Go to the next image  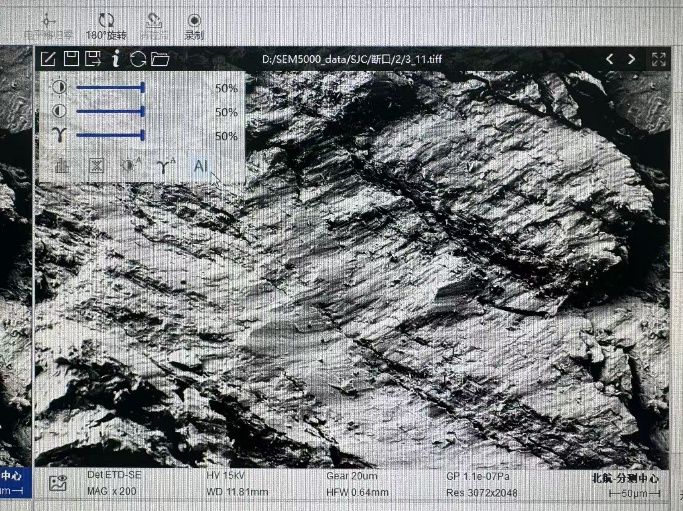point(632,59)
